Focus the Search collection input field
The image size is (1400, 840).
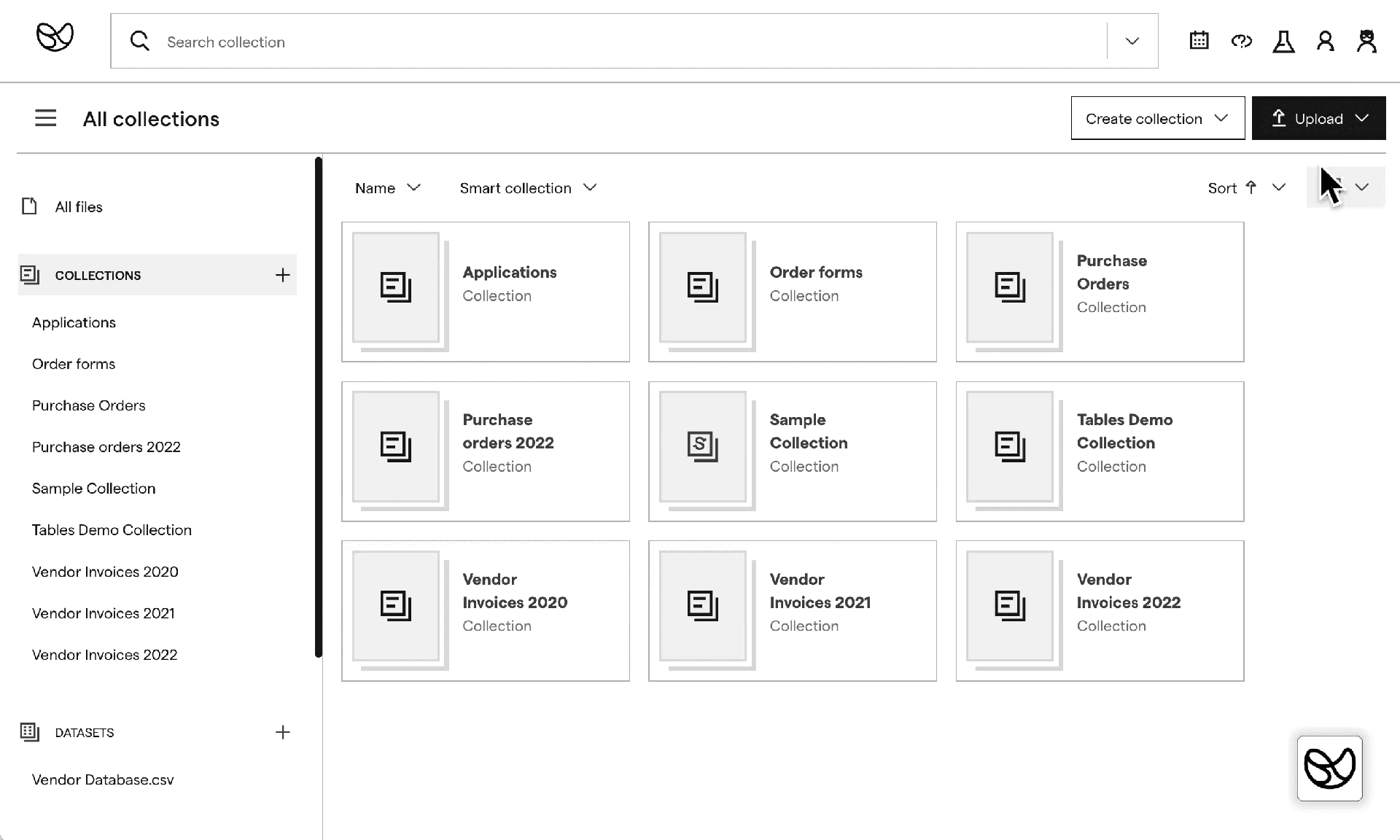pos(633,42)
